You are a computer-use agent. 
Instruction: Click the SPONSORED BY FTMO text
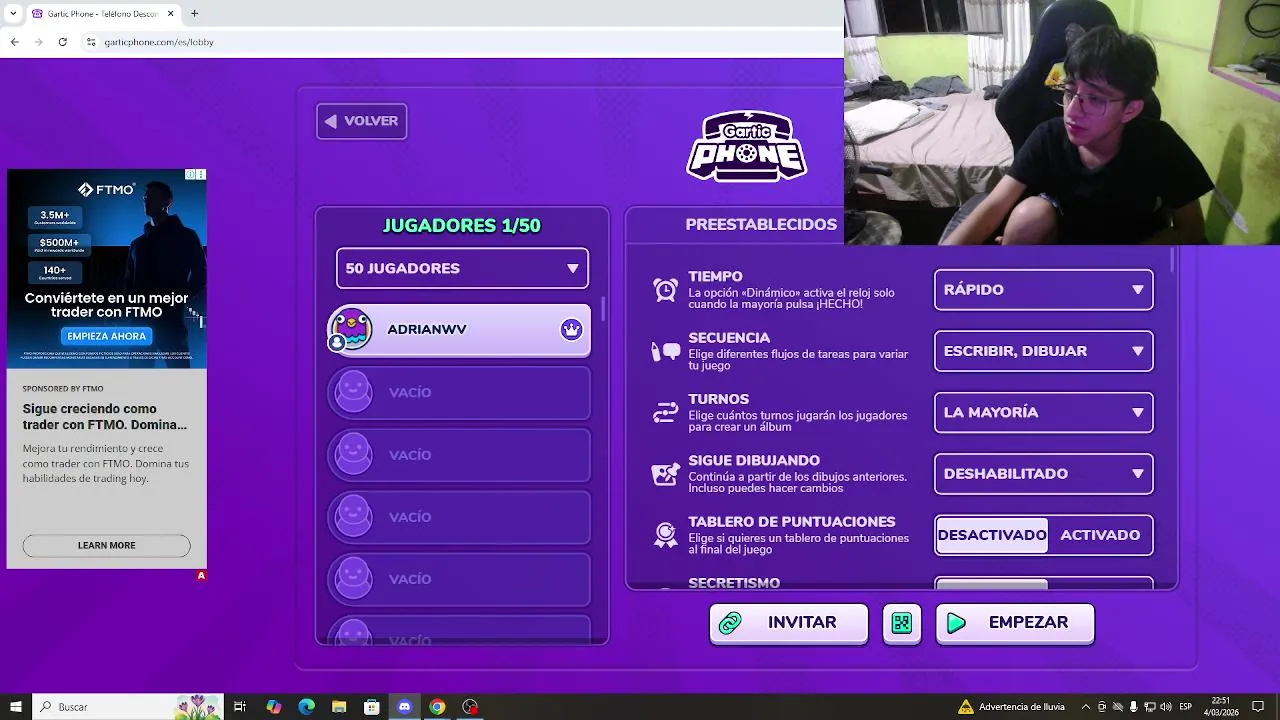tap(63, 389)
